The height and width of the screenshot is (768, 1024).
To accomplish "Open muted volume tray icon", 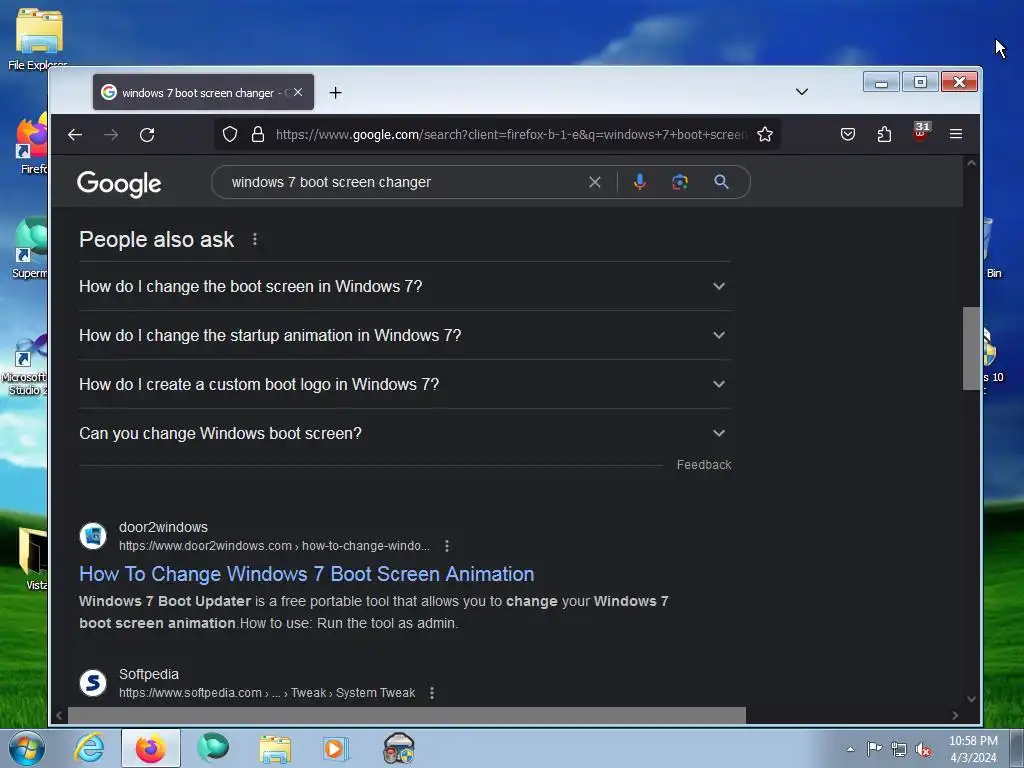I will pyautogui.click(x=923, y=749).
